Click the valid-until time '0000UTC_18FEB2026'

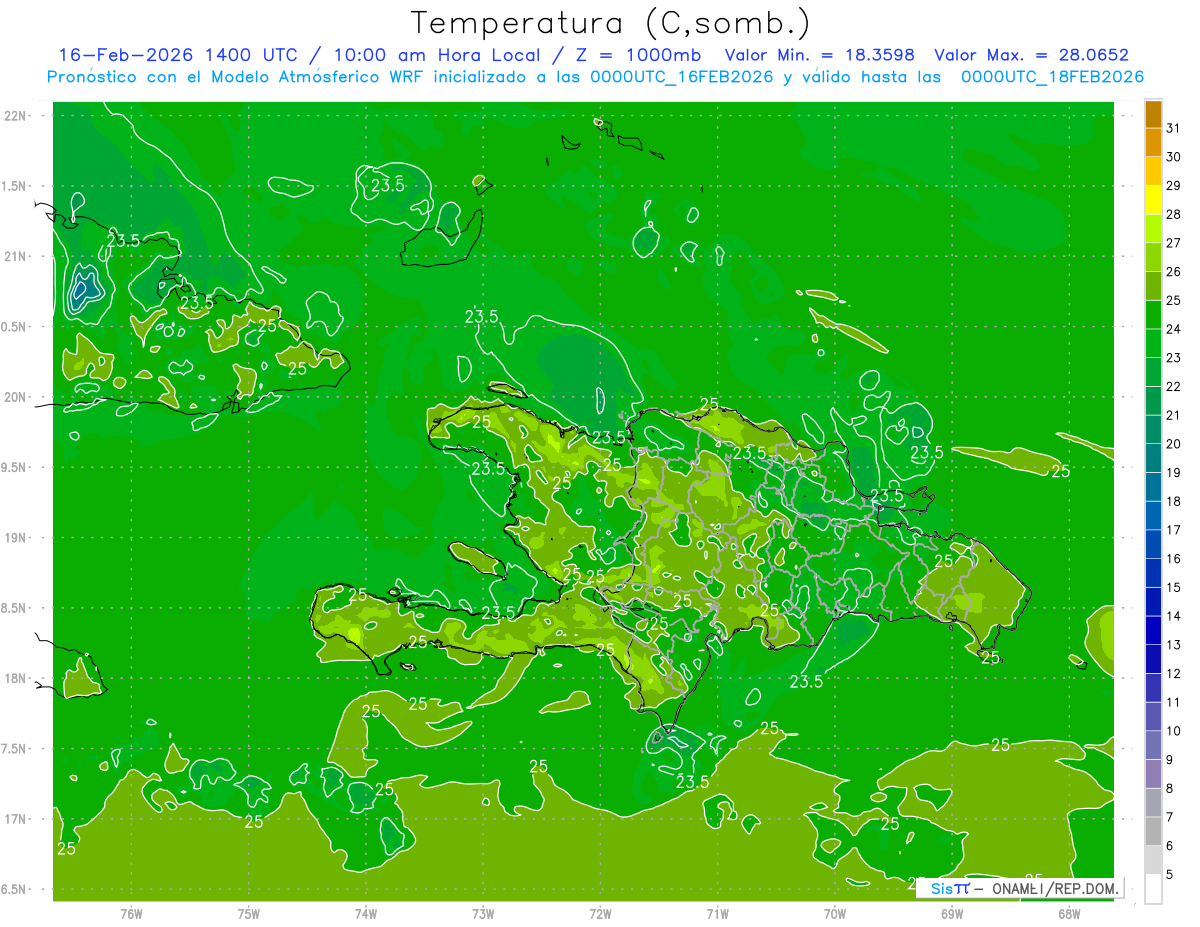1052,77
